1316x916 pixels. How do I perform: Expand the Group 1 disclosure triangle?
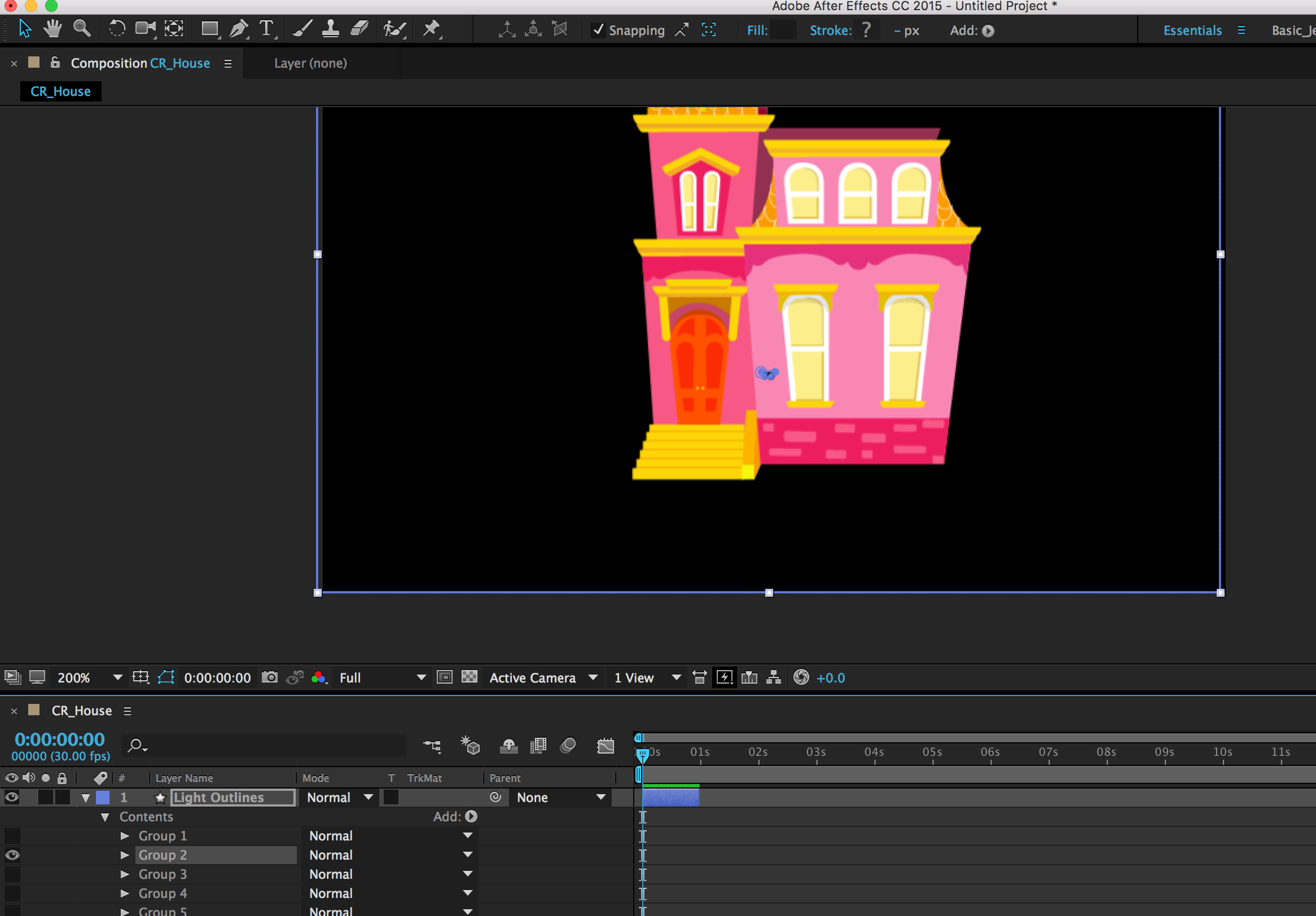pos(124,836)
